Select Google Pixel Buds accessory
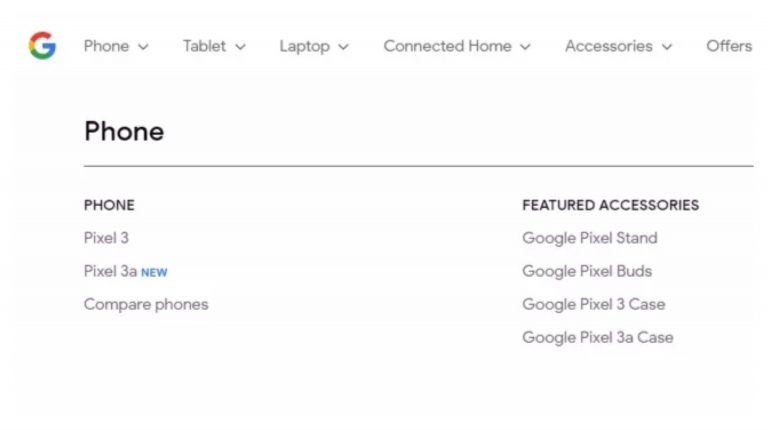 [587, 271]
